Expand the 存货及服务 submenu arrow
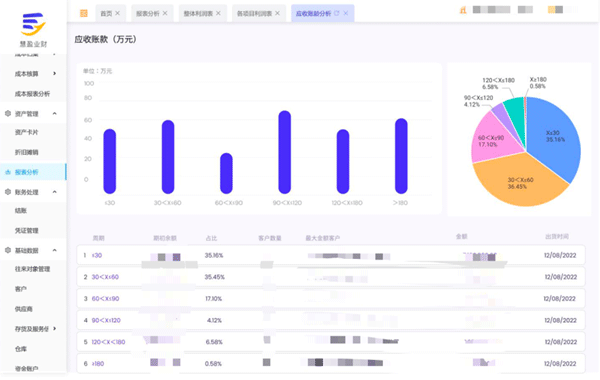This screenshot has height=380, width=600. (54, 329)
